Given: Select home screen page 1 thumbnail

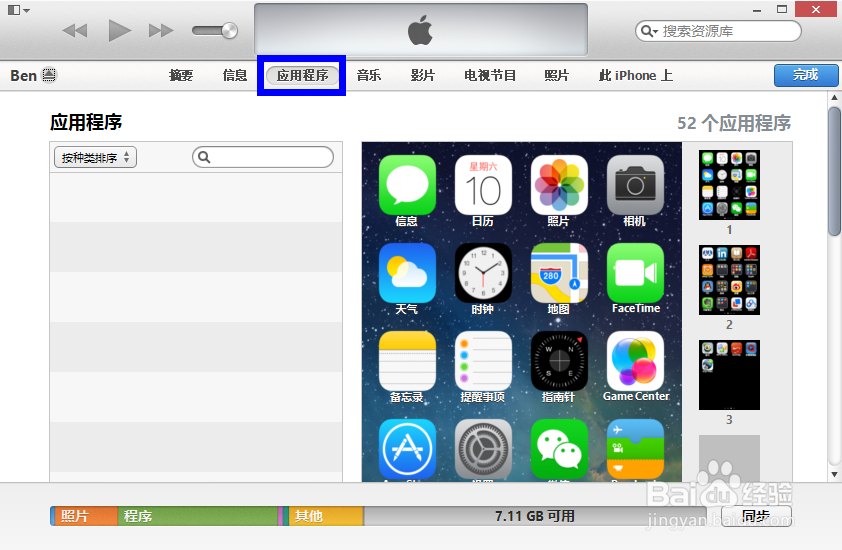Looking at the screenshot, I should click(729, 185).
